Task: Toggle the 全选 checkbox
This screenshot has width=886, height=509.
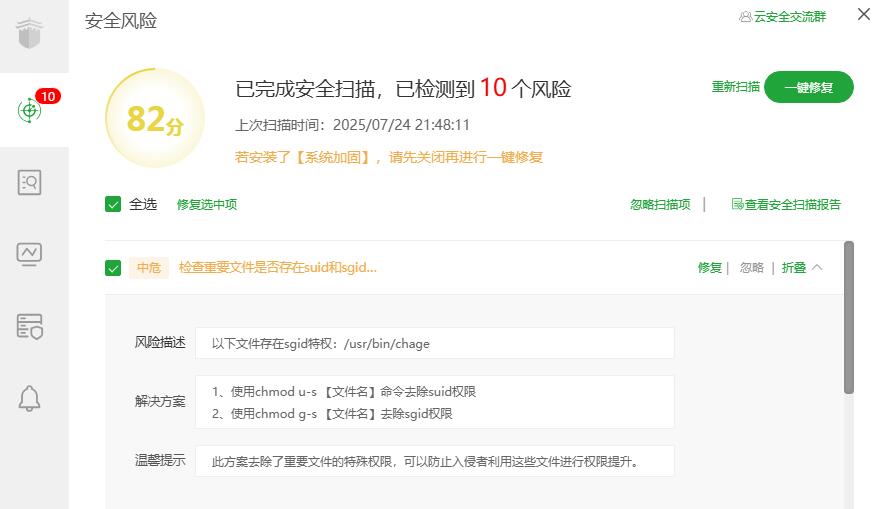Action: (113, 204)
